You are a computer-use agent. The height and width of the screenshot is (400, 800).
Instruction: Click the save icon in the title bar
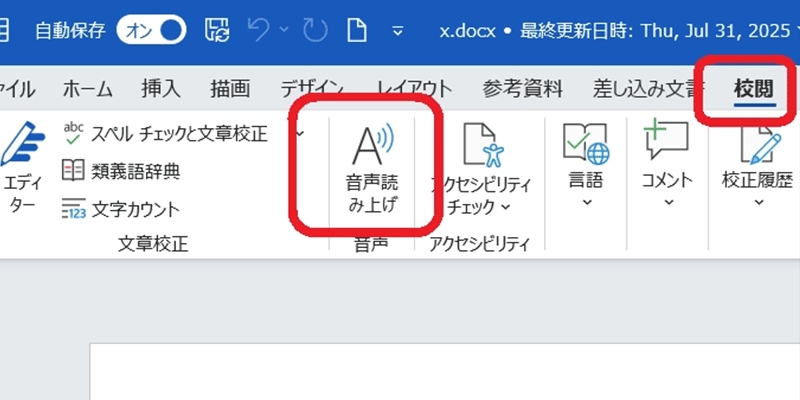[218, 31]
